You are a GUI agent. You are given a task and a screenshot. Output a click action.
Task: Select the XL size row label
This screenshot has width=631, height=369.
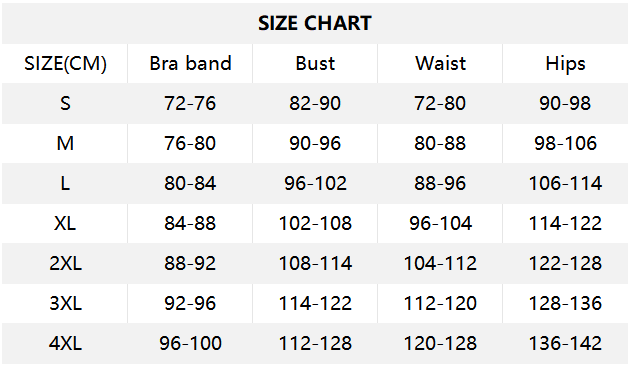click(x=65, y=223)
